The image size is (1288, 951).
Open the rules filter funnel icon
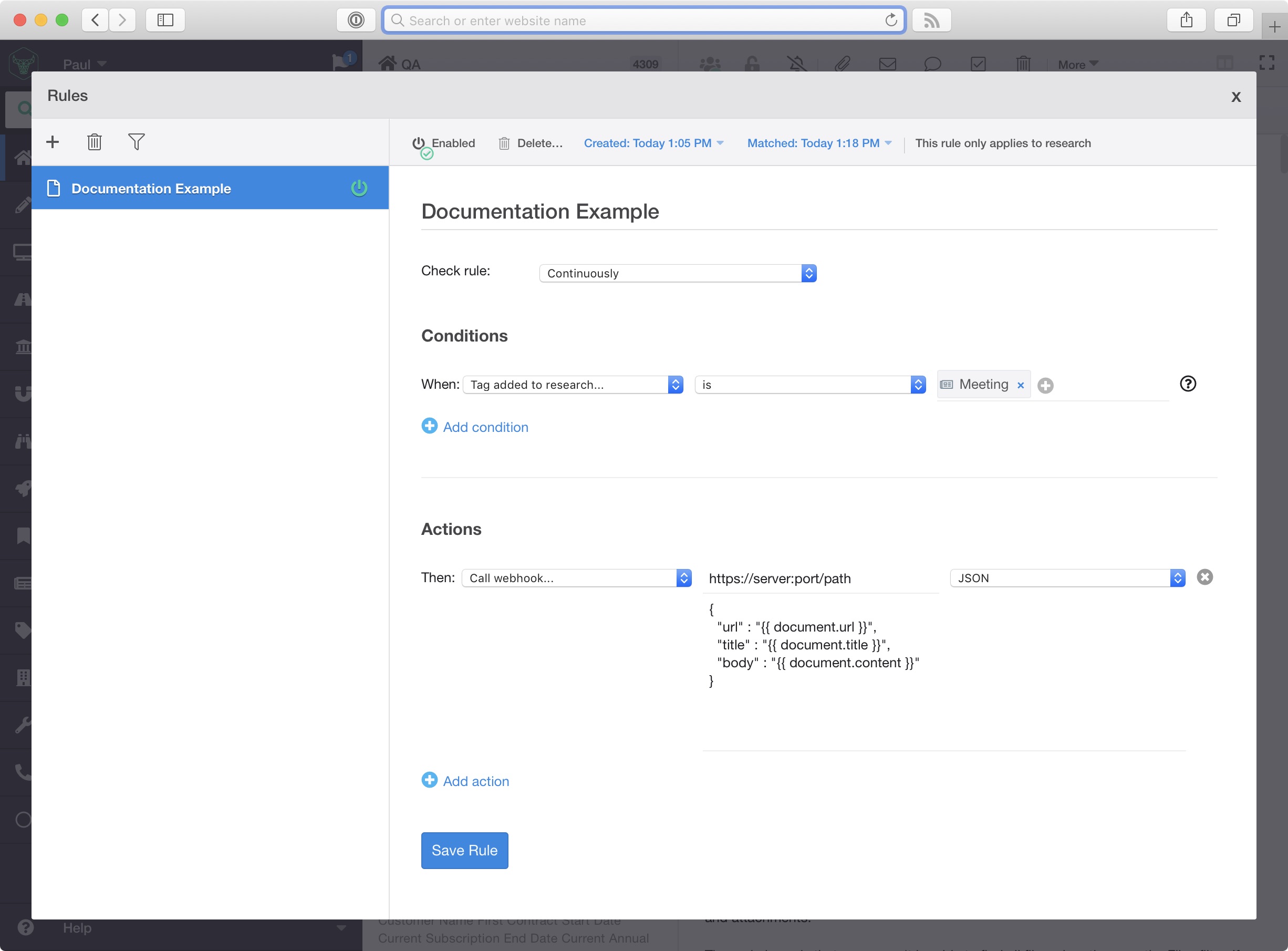[x=137, y=142]
